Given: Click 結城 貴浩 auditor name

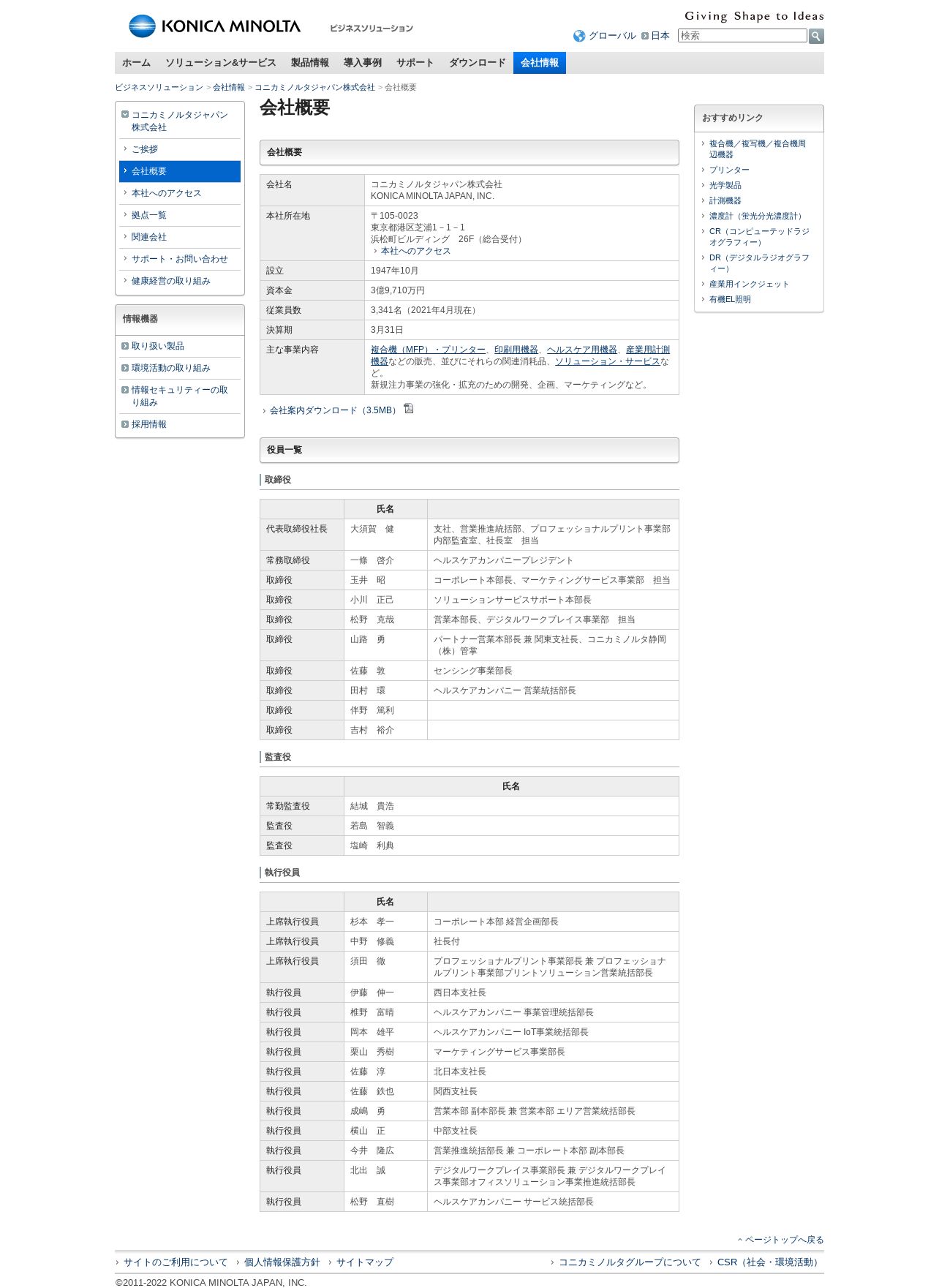Looking at the screenshot, I should pyautogui.click(x=372, y=806).
